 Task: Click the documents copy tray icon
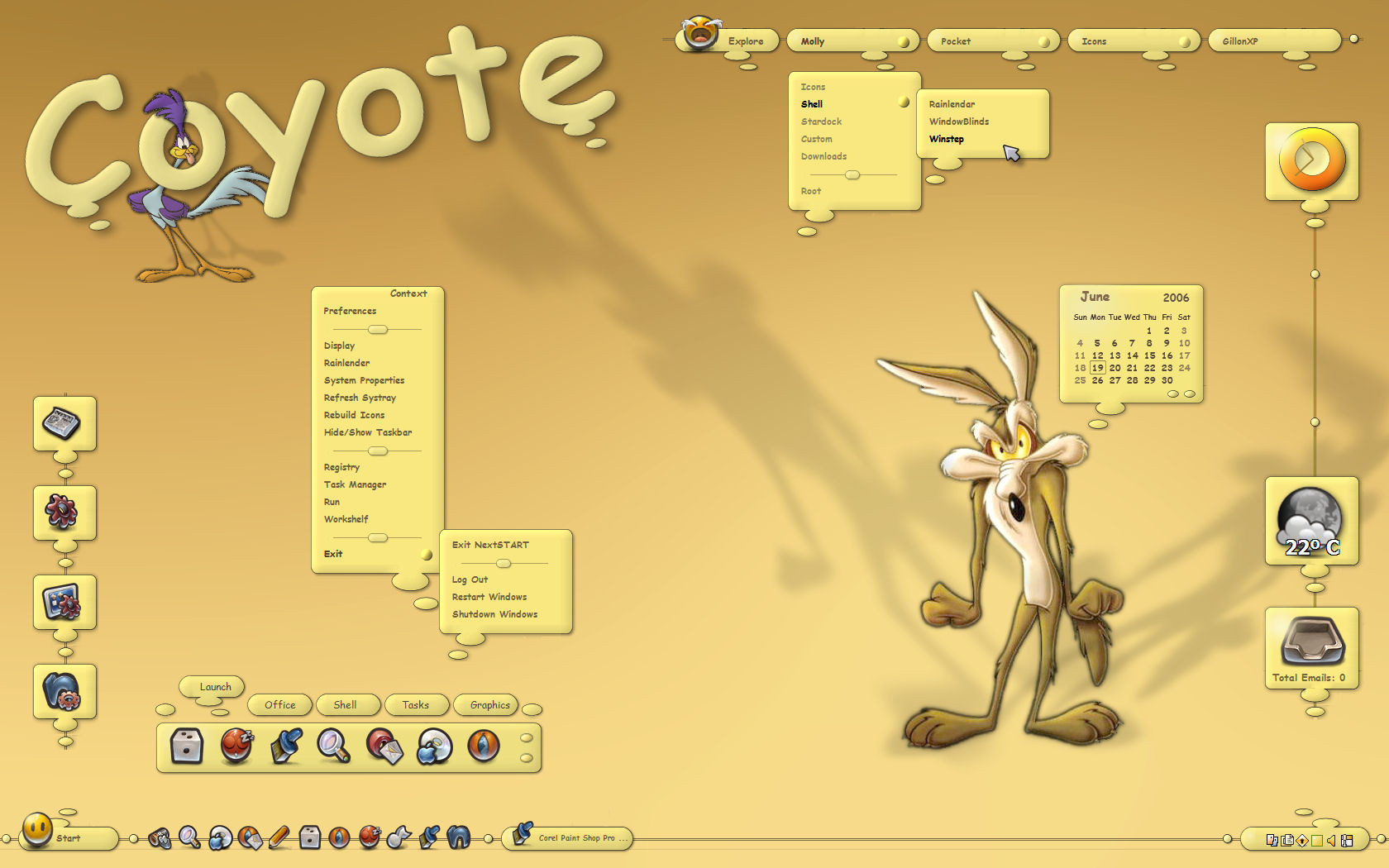pos(1287,840)
